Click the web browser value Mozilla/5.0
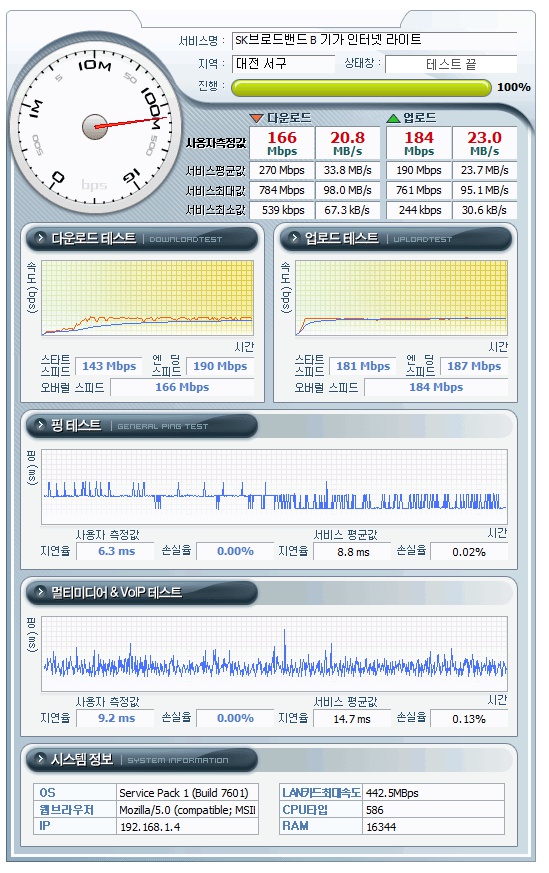549x873 pixels. 188,810
